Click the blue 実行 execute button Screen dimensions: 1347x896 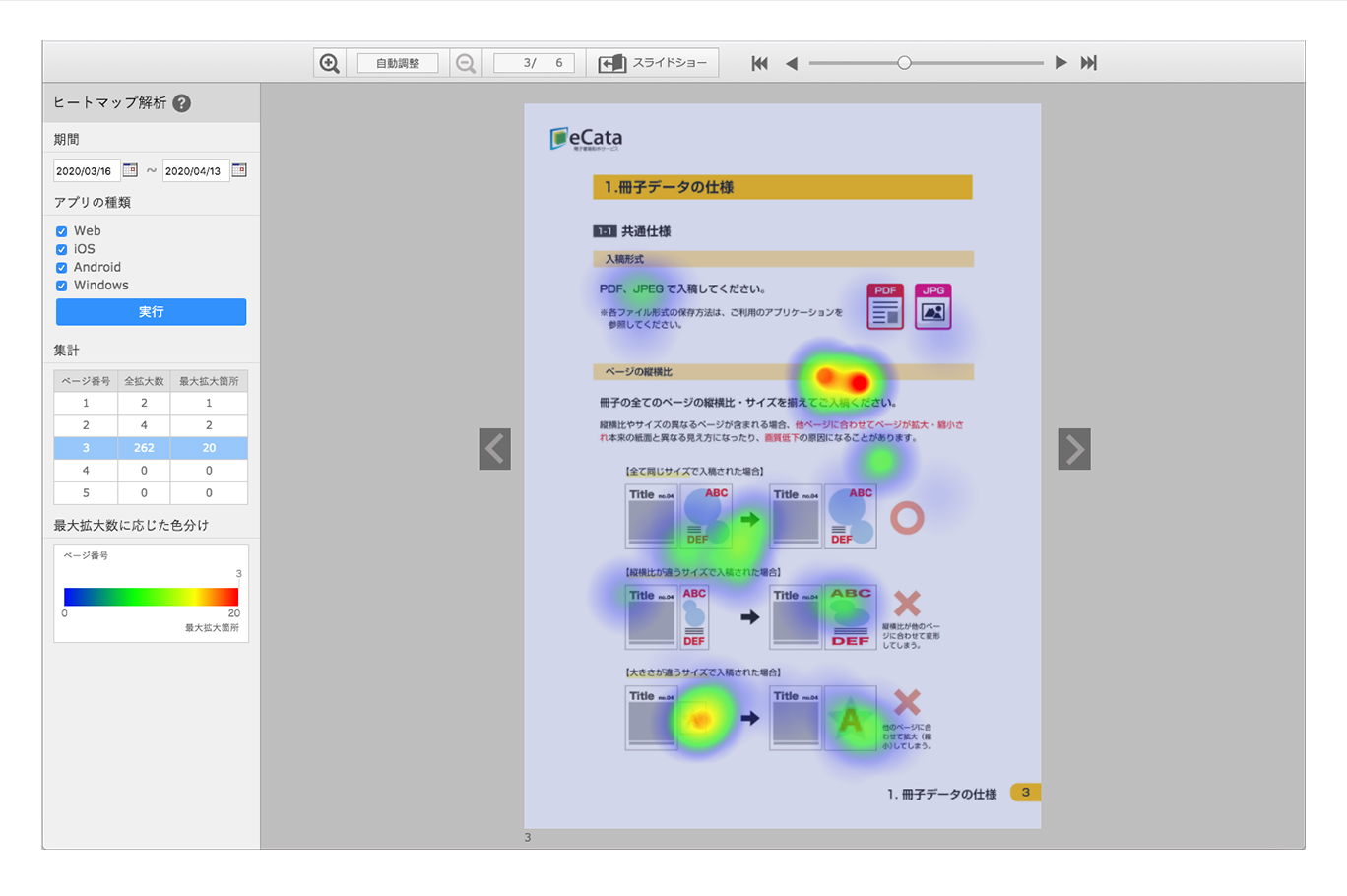[x=151, y=312]
